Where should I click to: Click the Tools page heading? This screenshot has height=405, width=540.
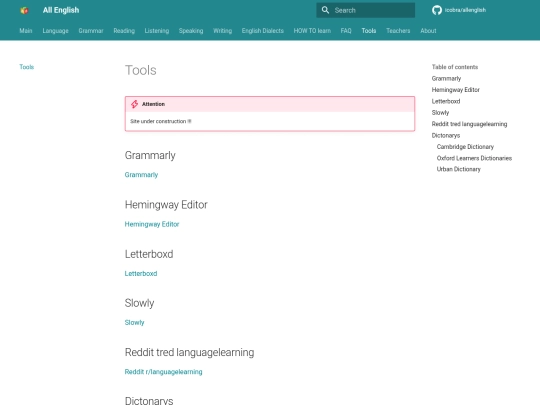point(141,70)
